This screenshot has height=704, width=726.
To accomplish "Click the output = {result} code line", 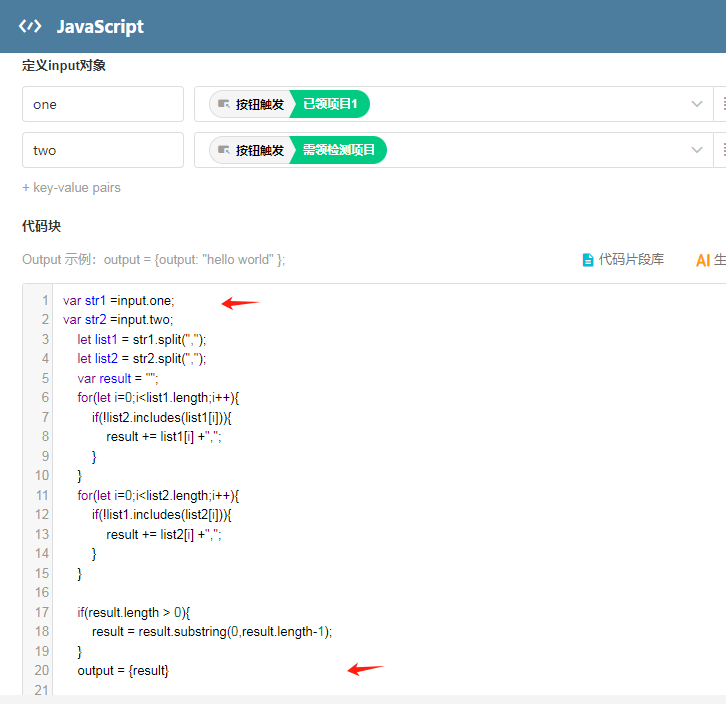I will click(x=123, y=670).
